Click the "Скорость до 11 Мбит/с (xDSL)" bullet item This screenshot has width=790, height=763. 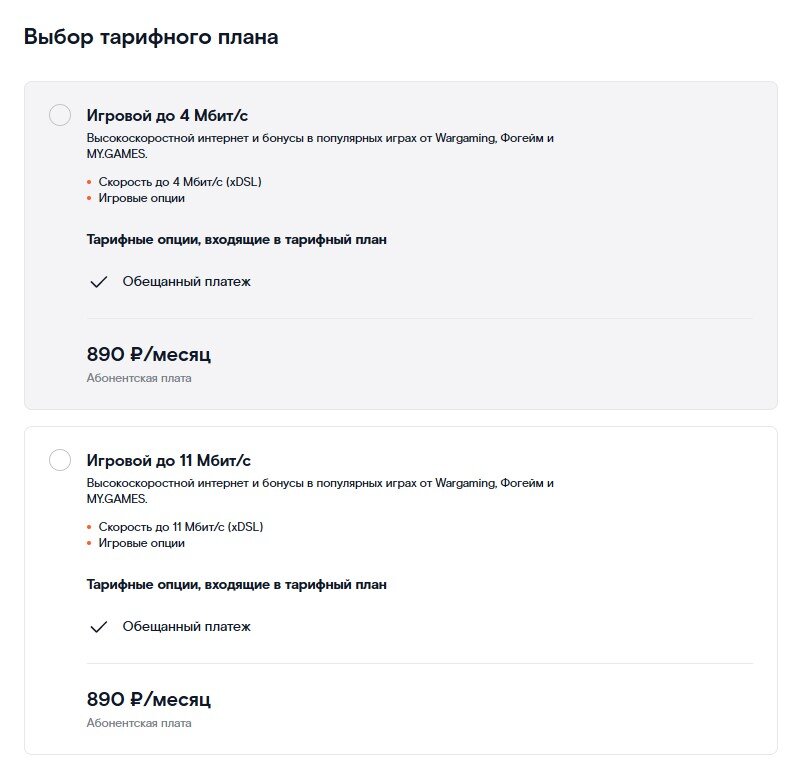coord(181,527)
